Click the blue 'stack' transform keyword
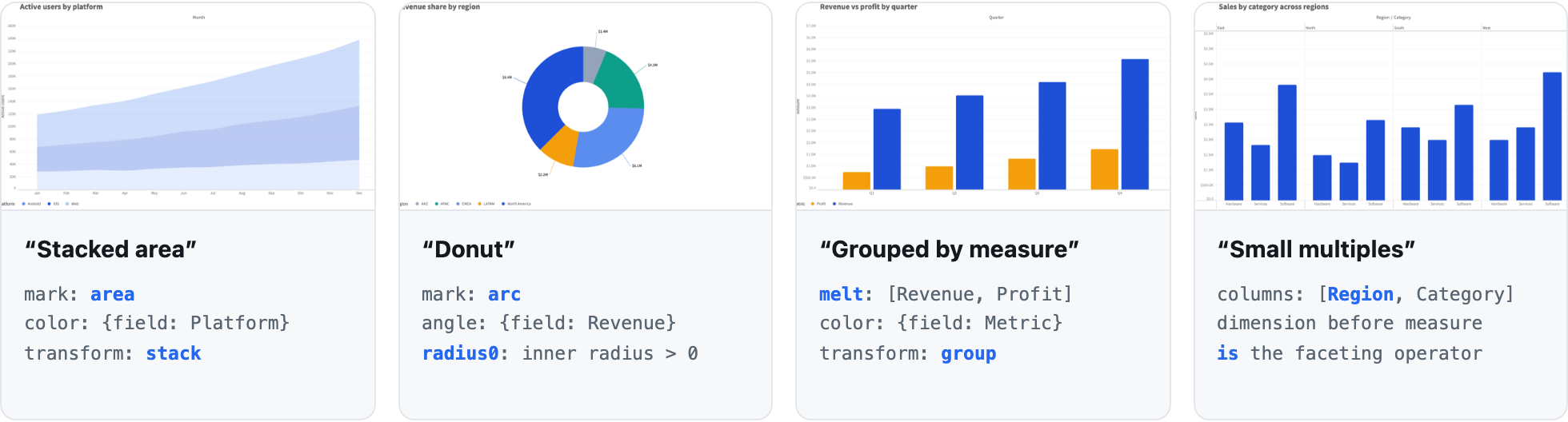The height and width of the screenshot is (422, 1568). 174,353
